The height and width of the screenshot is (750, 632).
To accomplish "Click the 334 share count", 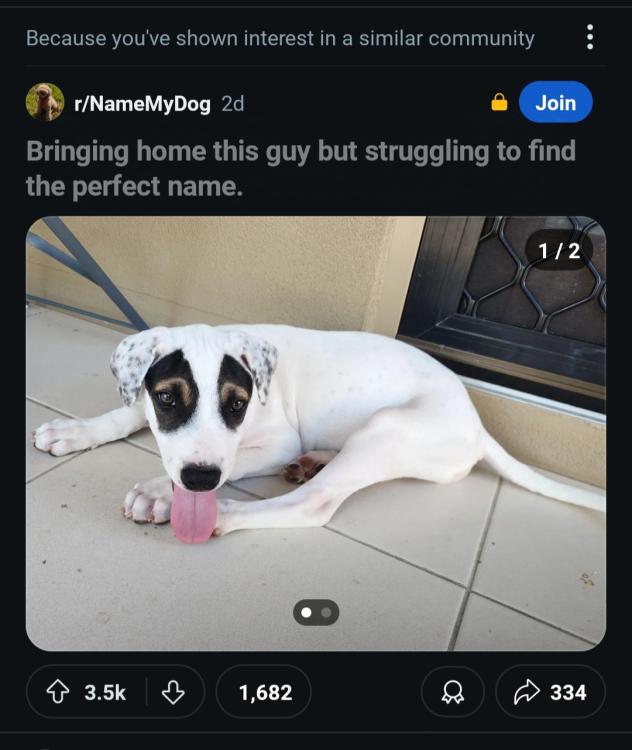I will (x=568, y=692).
